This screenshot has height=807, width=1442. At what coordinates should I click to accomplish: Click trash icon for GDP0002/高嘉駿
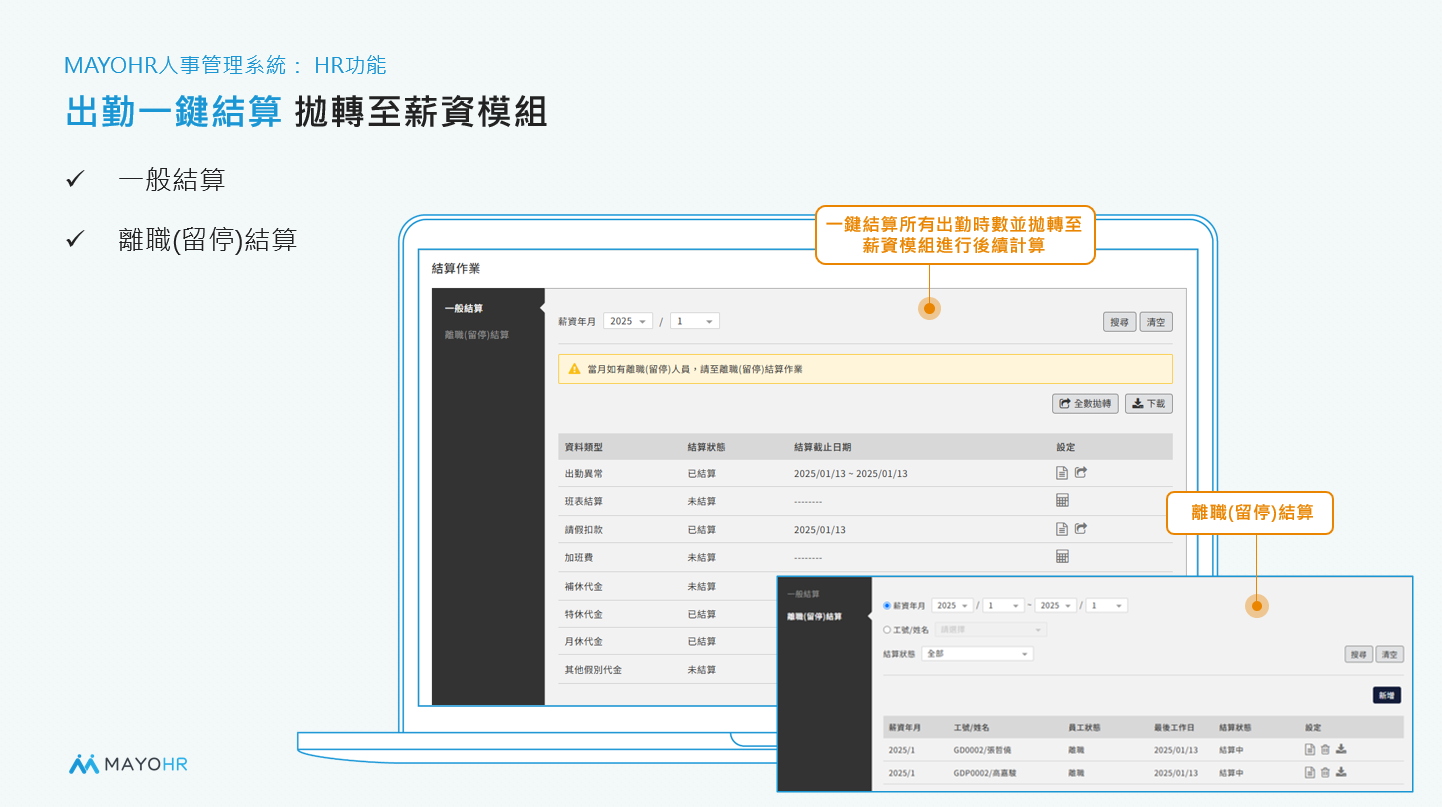1325,772
